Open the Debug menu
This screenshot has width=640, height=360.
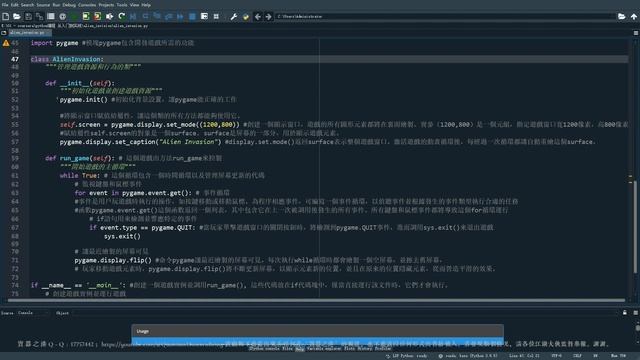(x=69, y=5)
